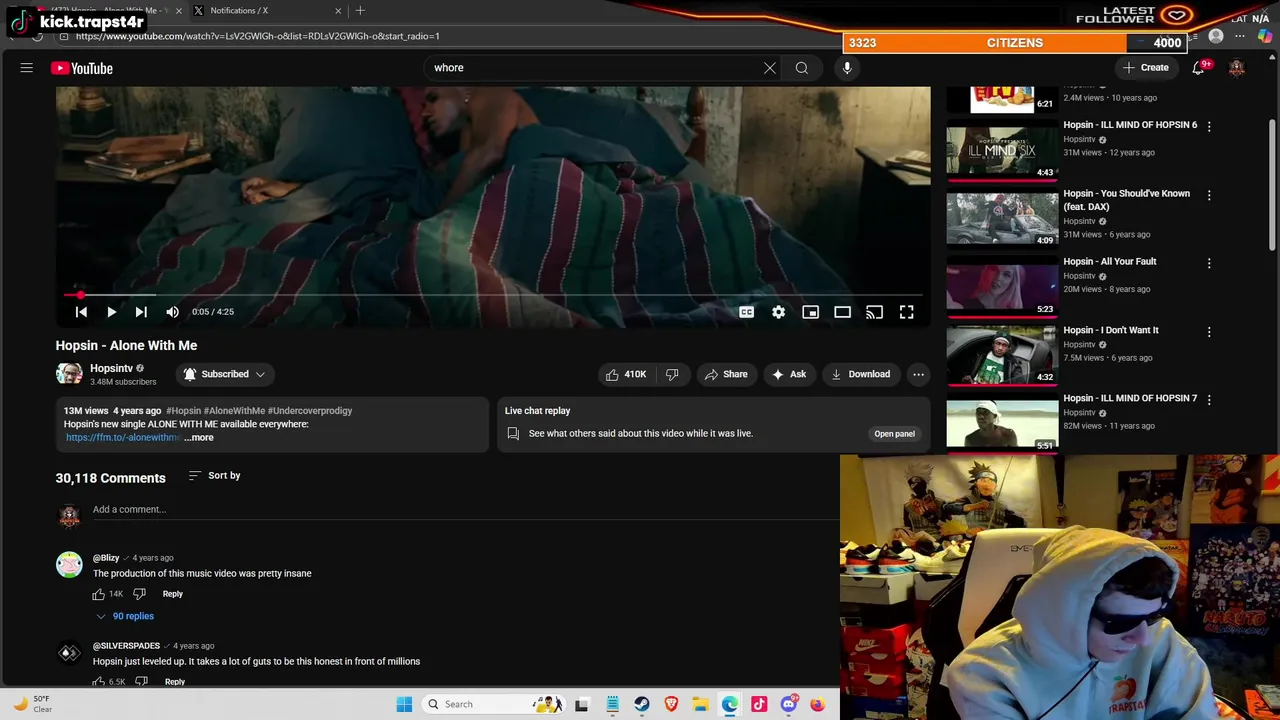1280x720 pixels.
Task: Enter fullscreen mode
Action: pos(906,312)
